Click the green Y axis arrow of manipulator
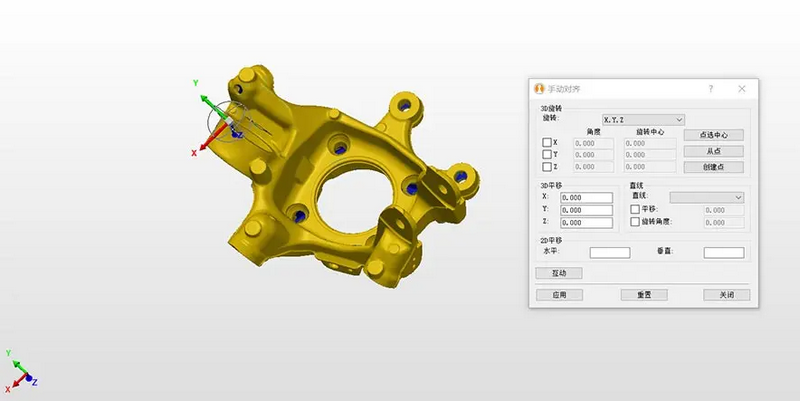The height and width of the screenshot is (401, 800). tap(204, 100)
